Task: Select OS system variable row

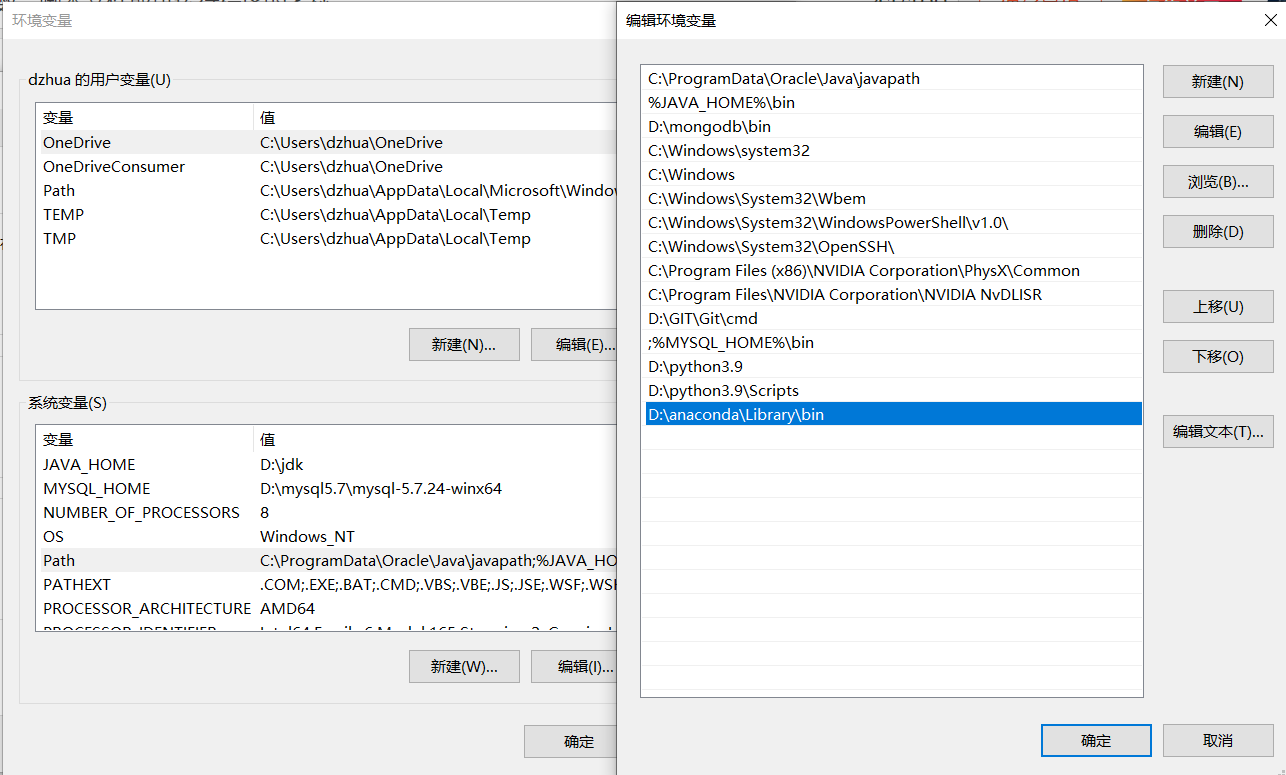Action: coord(326,536)
